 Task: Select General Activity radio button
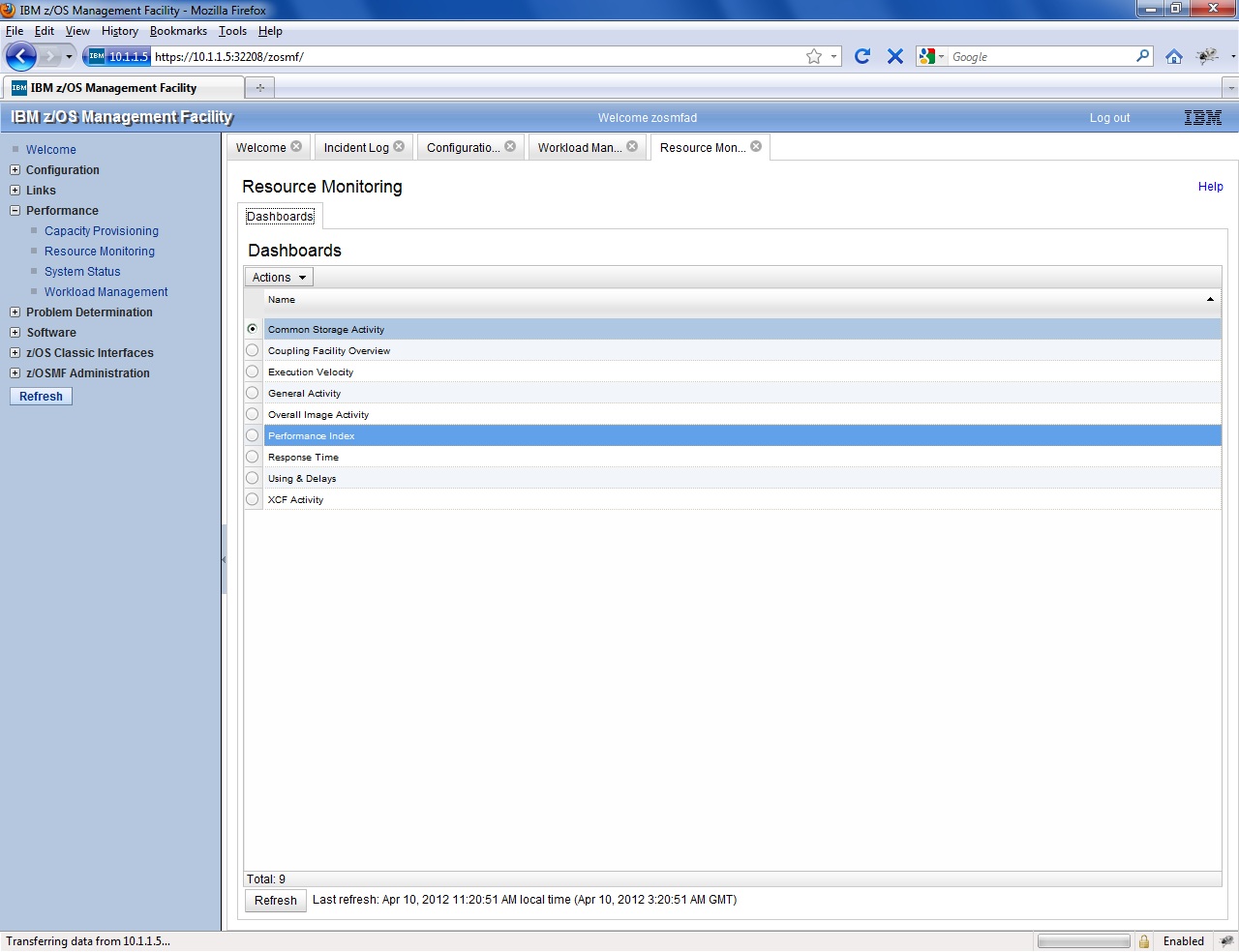[253, 393]
